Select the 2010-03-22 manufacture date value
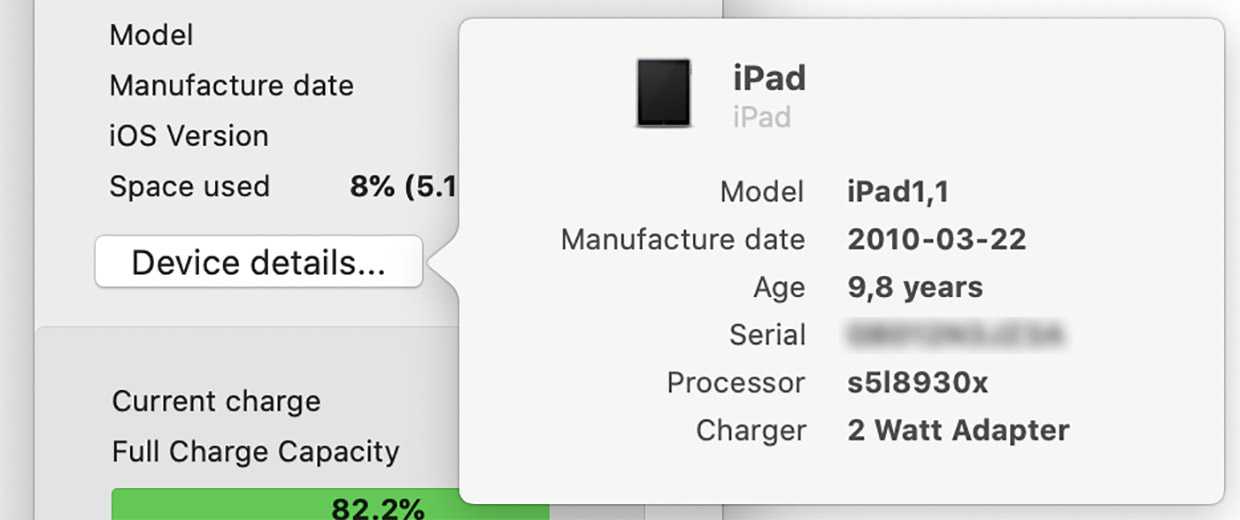Screen dimensions: 1240x520 pos(936,240)
